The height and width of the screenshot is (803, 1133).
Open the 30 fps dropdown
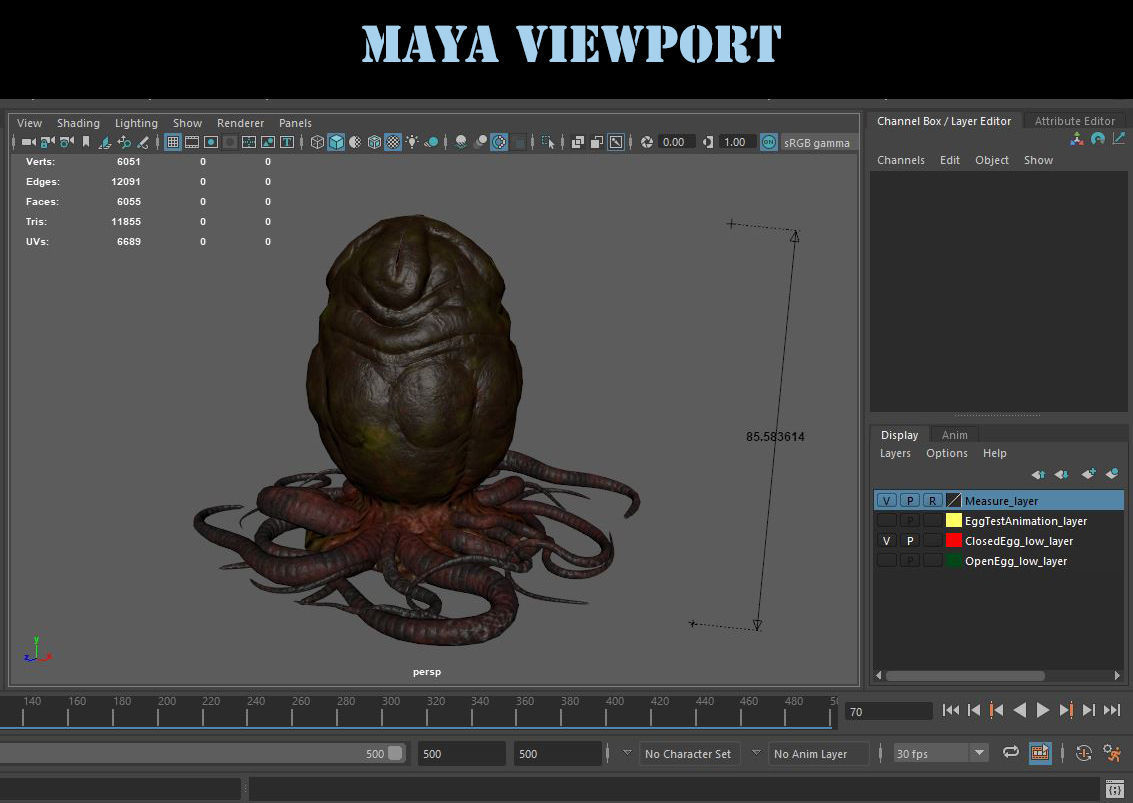(940, 754)
